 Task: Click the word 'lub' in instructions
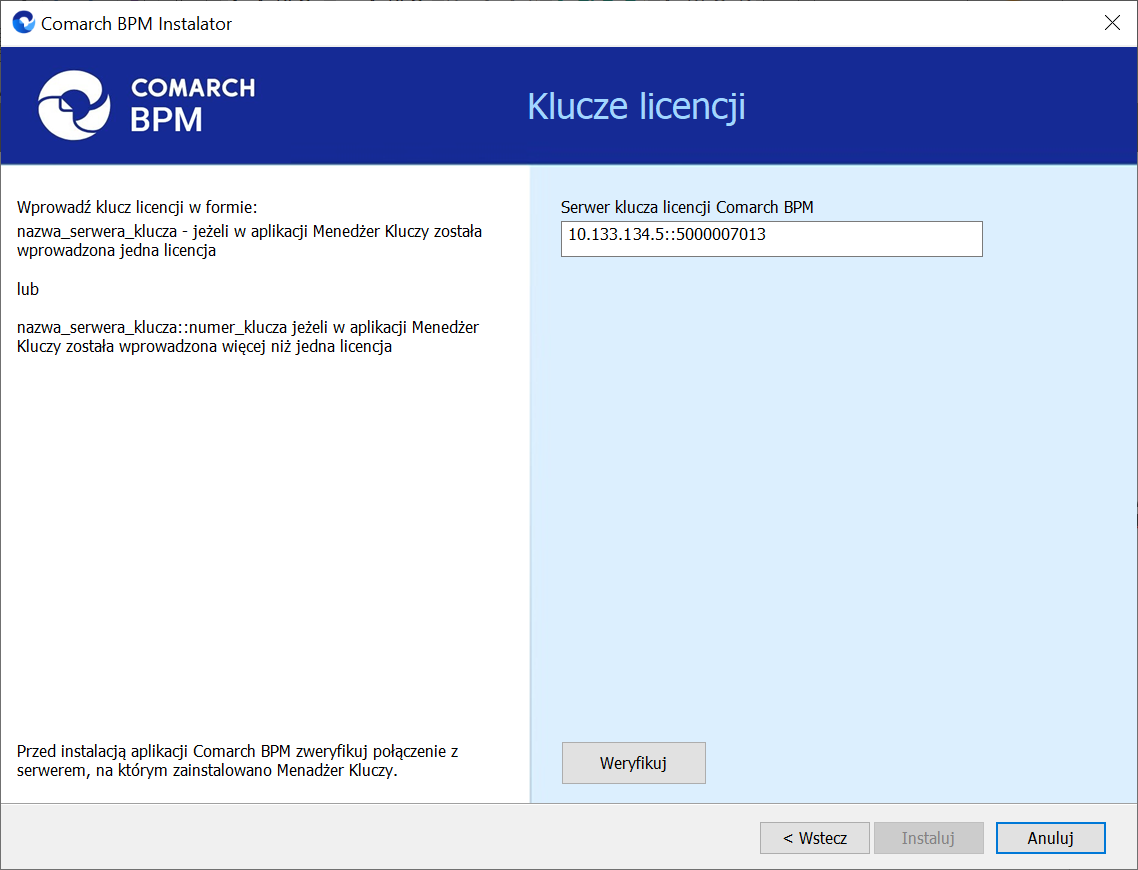[x=28, y=289]
